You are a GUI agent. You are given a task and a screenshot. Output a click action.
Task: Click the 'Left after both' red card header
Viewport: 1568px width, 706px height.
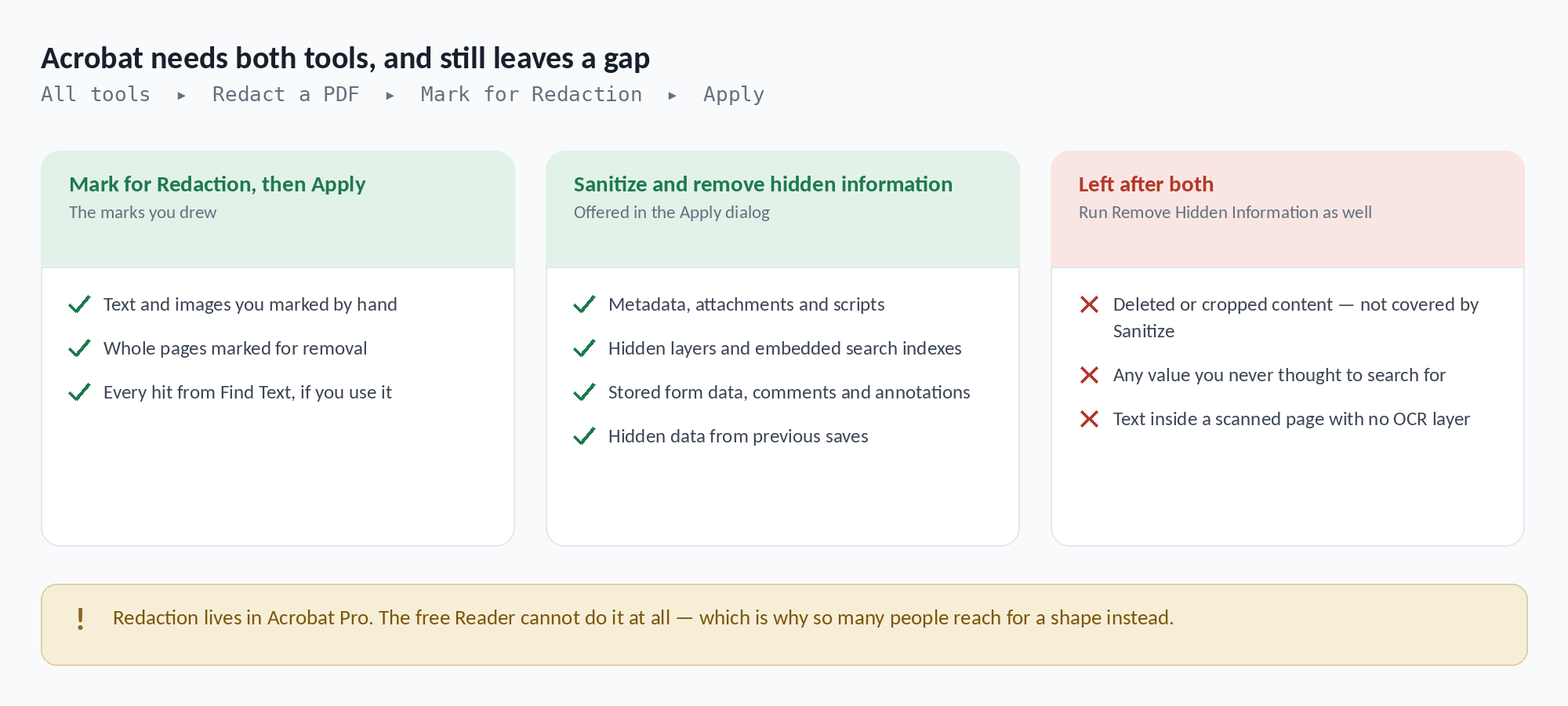(1287, 209)
